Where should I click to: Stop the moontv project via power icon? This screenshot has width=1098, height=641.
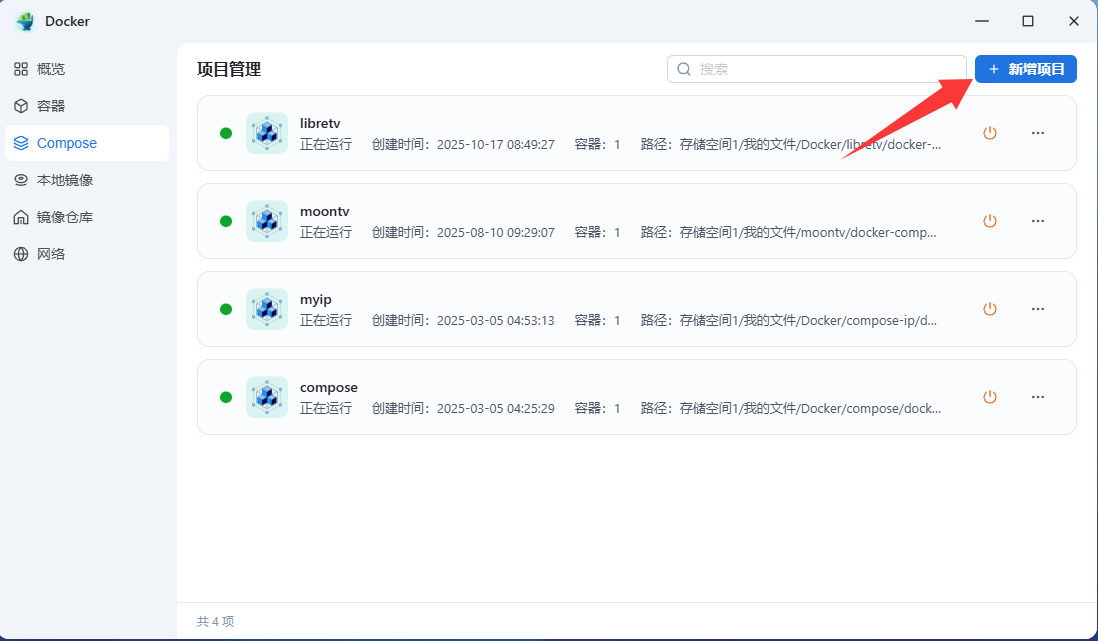coord(989,221)
